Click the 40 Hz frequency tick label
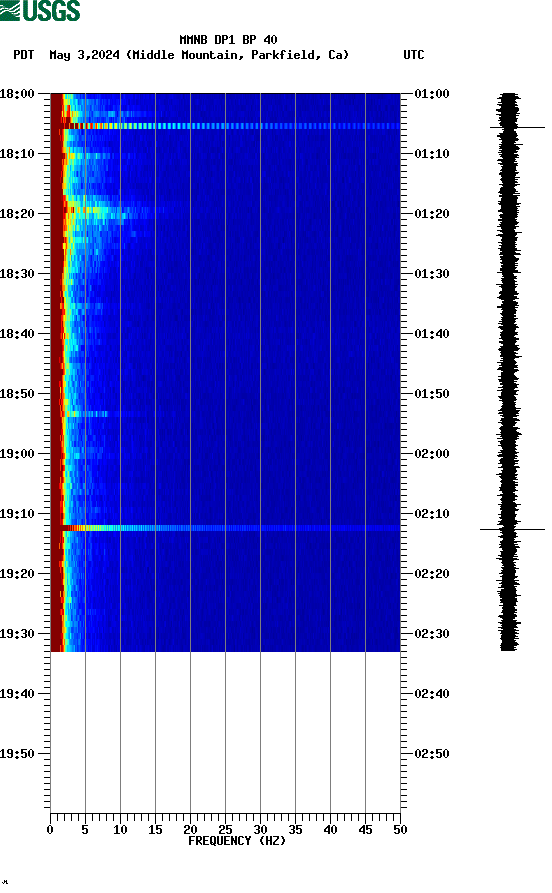Screen dimensions: 552x893 [x=330, y=830]
